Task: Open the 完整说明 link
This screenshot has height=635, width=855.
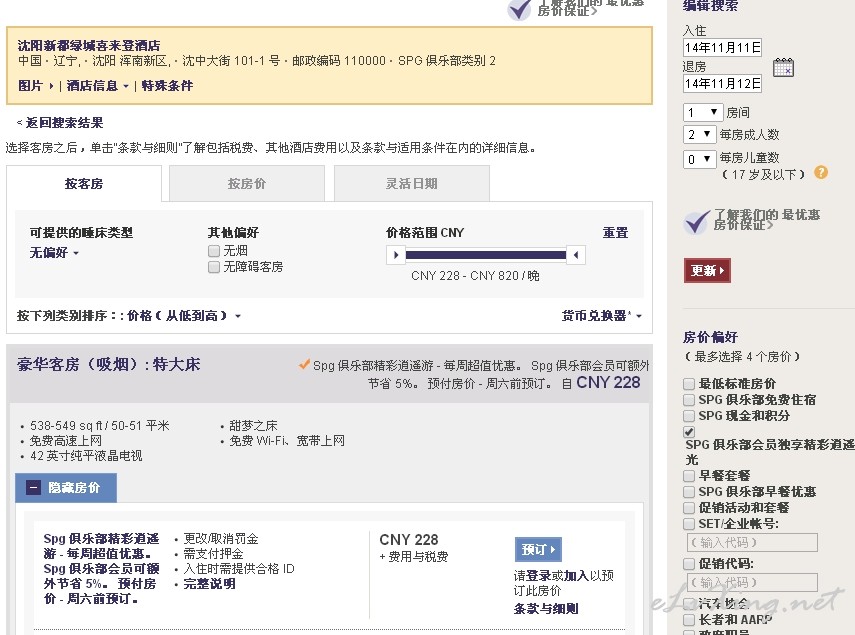Action: point(209,584)
